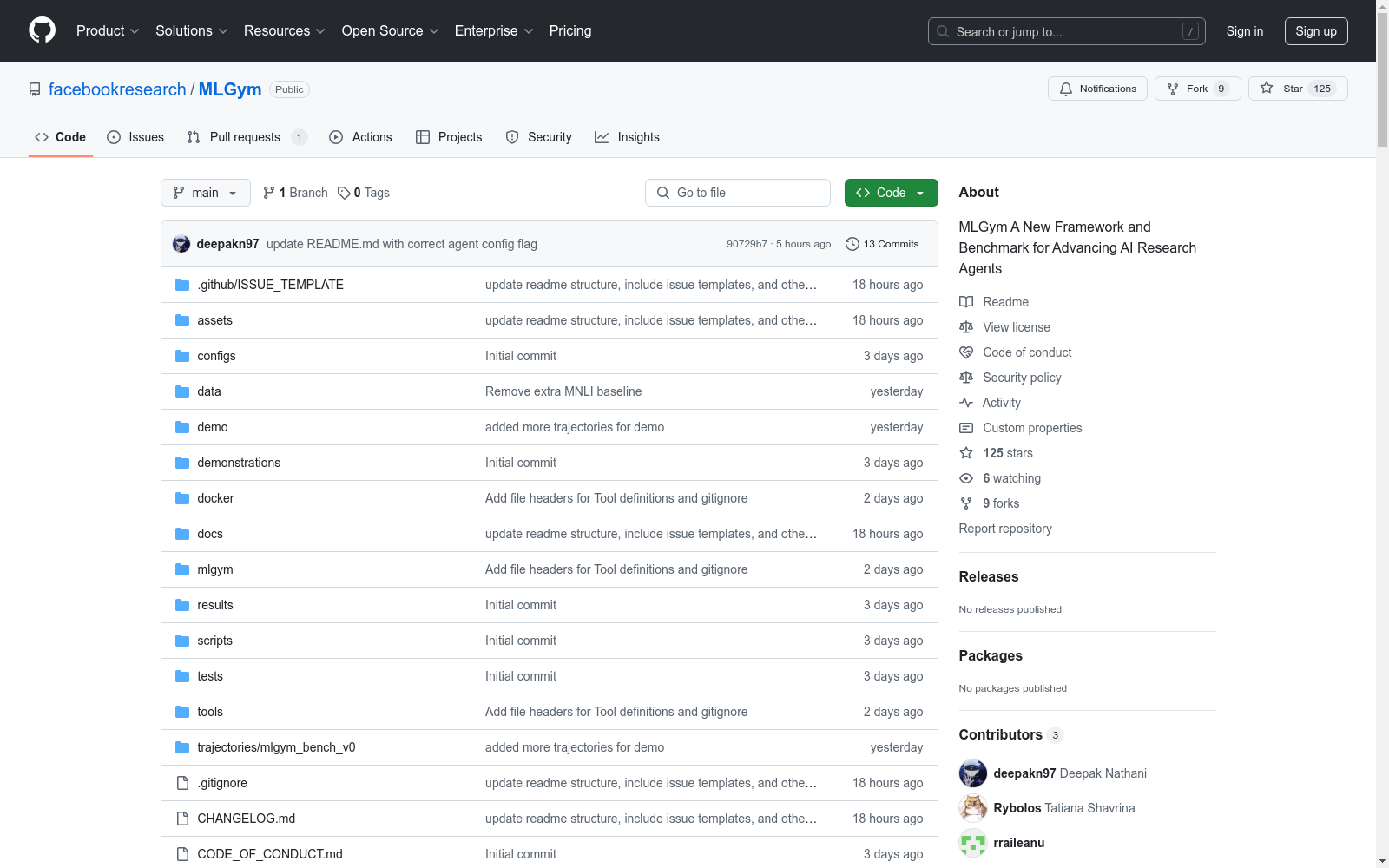This screenshot has width=1389, height=868.
Task: Expand the Enterprise menu
Action: tap(494, 31)
